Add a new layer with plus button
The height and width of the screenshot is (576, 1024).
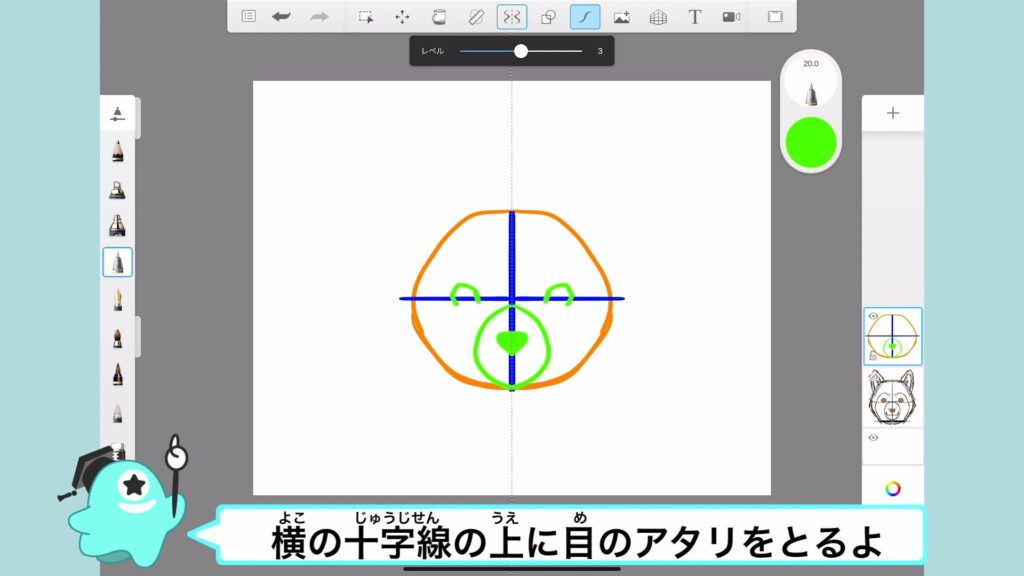893,113
